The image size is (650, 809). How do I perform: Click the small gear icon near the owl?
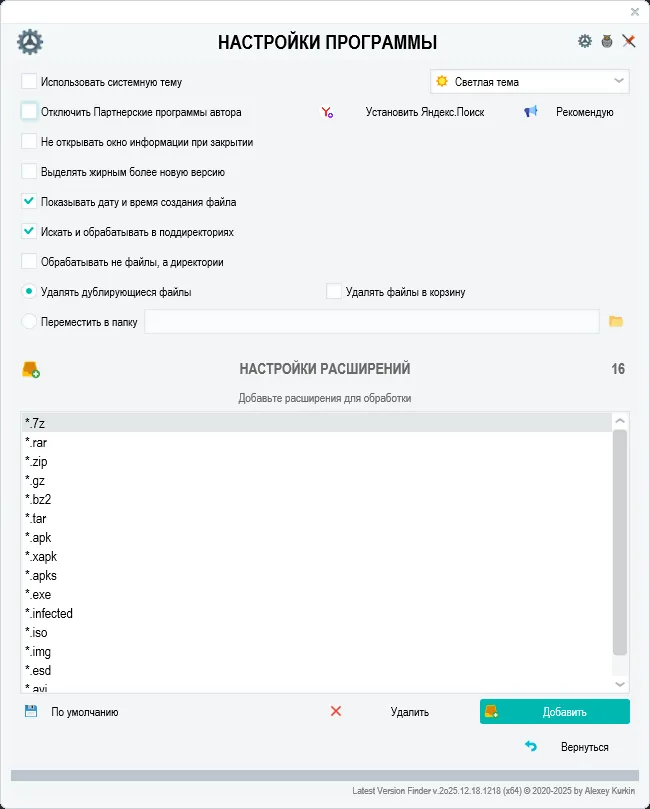pyautogui.click(x=585, y=41)
